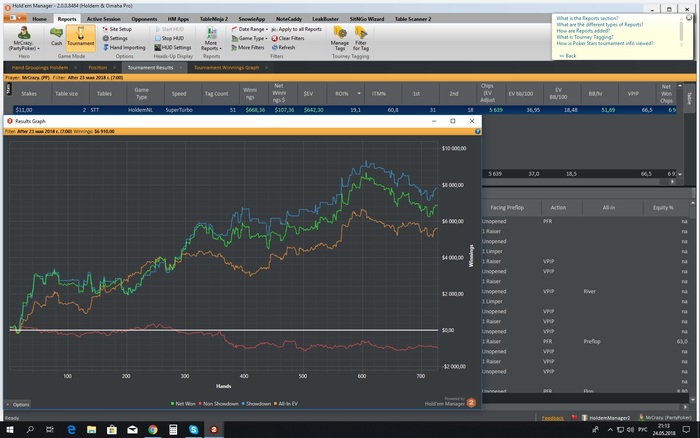Close the Position report tab
Viewport: 700px width, 438px height.
pos(114,67)
